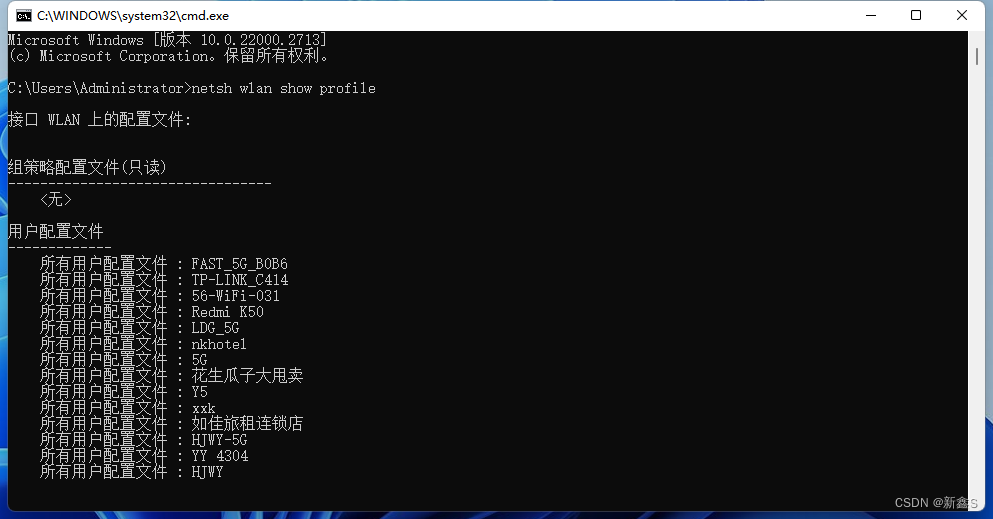Click the TP-LINK_C414 profile entry
993x519 pixels.
click(239, 280)
